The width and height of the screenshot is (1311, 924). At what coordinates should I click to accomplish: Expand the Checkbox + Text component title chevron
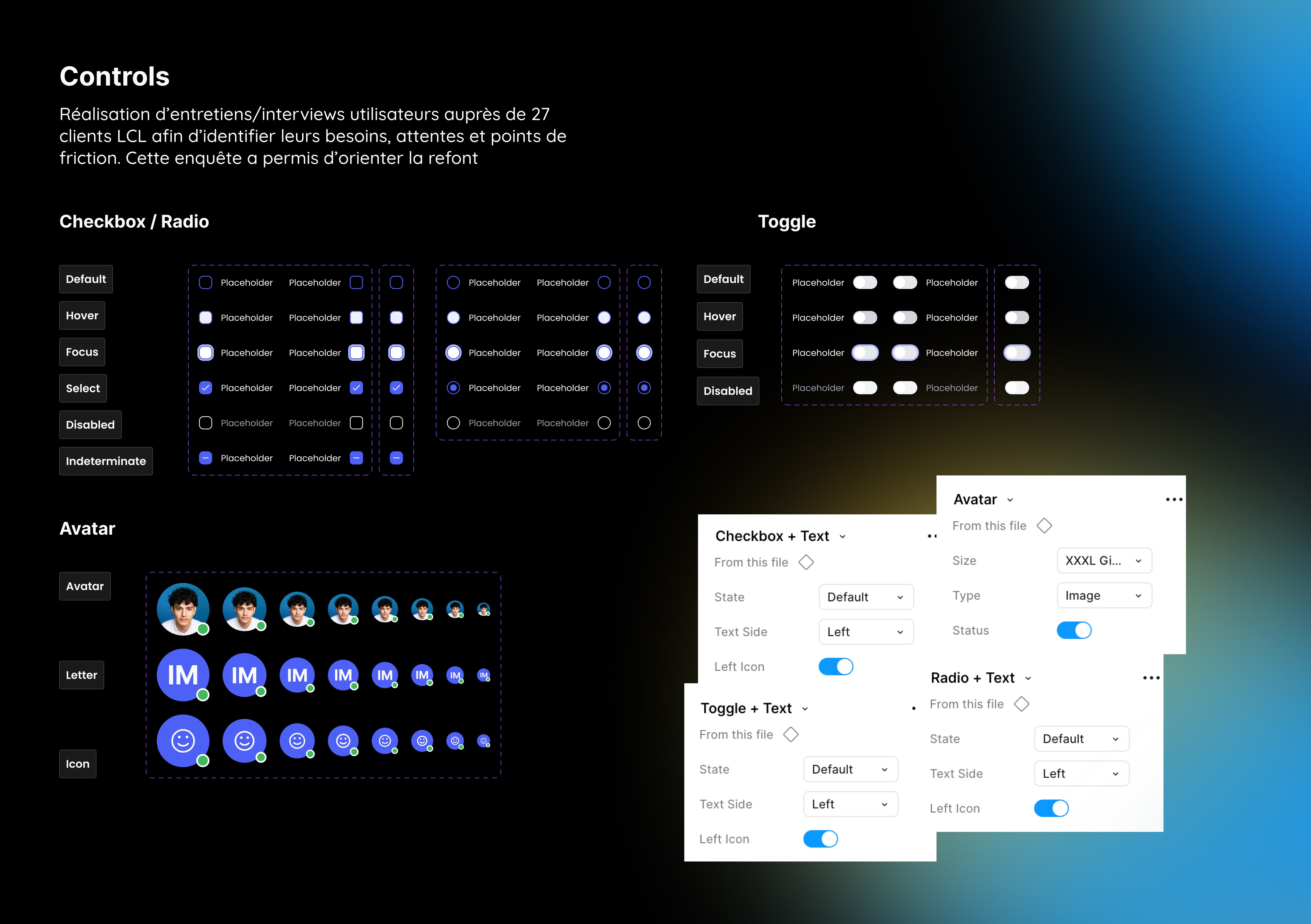843,536
